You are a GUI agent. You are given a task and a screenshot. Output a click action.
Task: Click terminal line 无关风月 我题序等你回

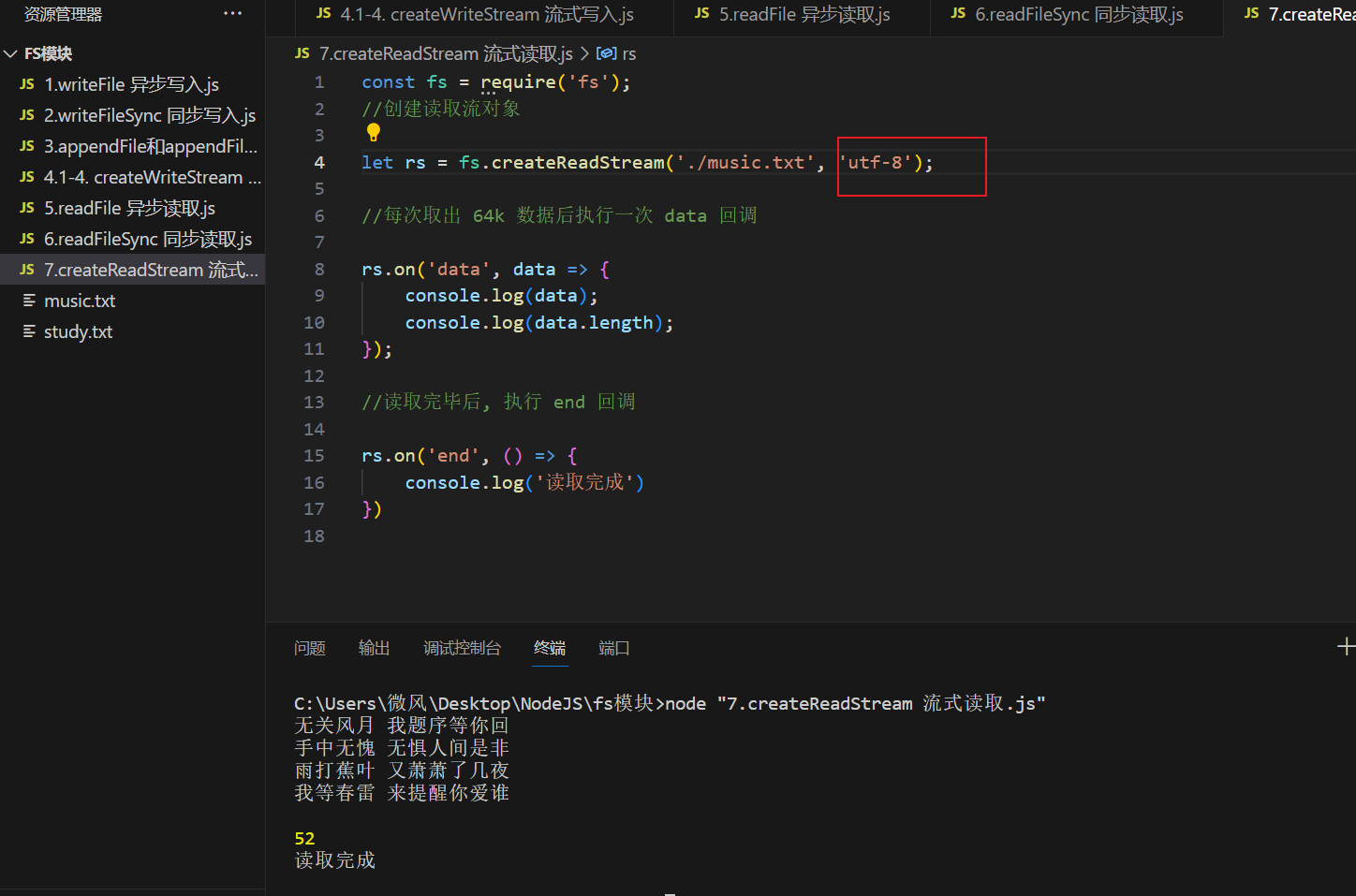click(x=402, y=726)
